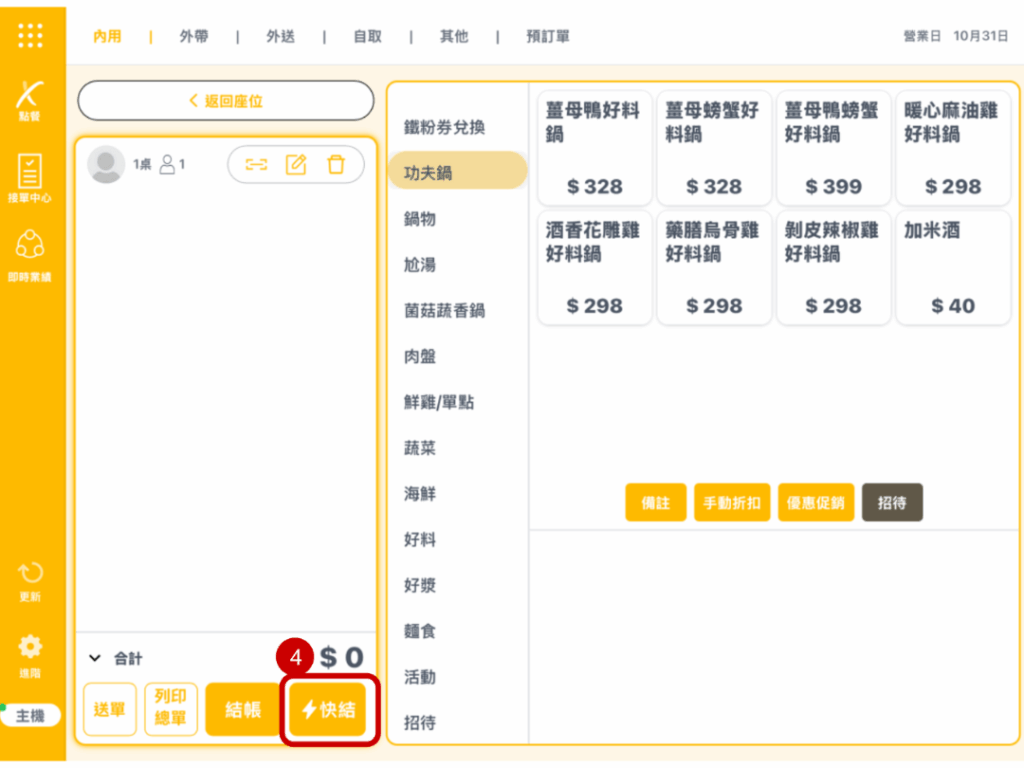Screen dimensions: 1024x768
Task: Click the 手動折扣 manual discount button
Action: [x=732, y=503]
